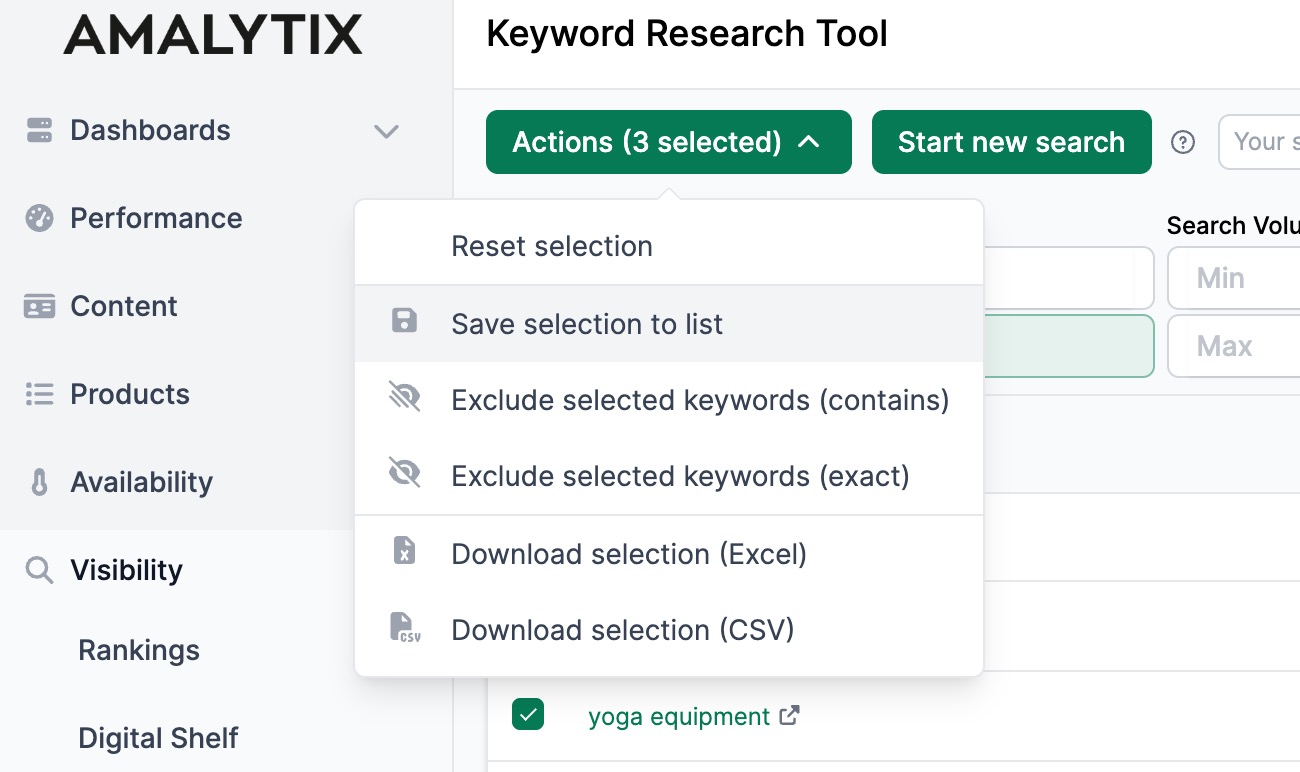The width and height of the screenshot is (1300, 772).
Task: Click the Products list icon
Action: pos(39,394)
